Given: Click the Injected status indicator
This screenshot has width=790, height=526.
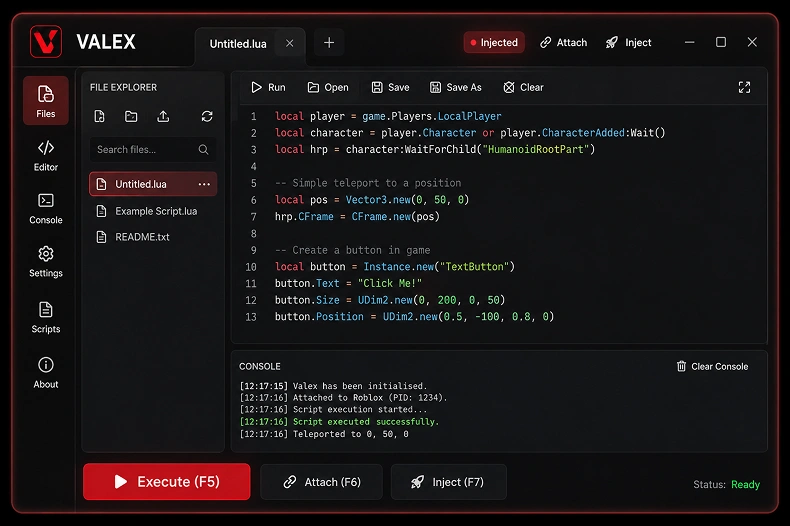Looking at the screenshot, I should coord(494,43).
